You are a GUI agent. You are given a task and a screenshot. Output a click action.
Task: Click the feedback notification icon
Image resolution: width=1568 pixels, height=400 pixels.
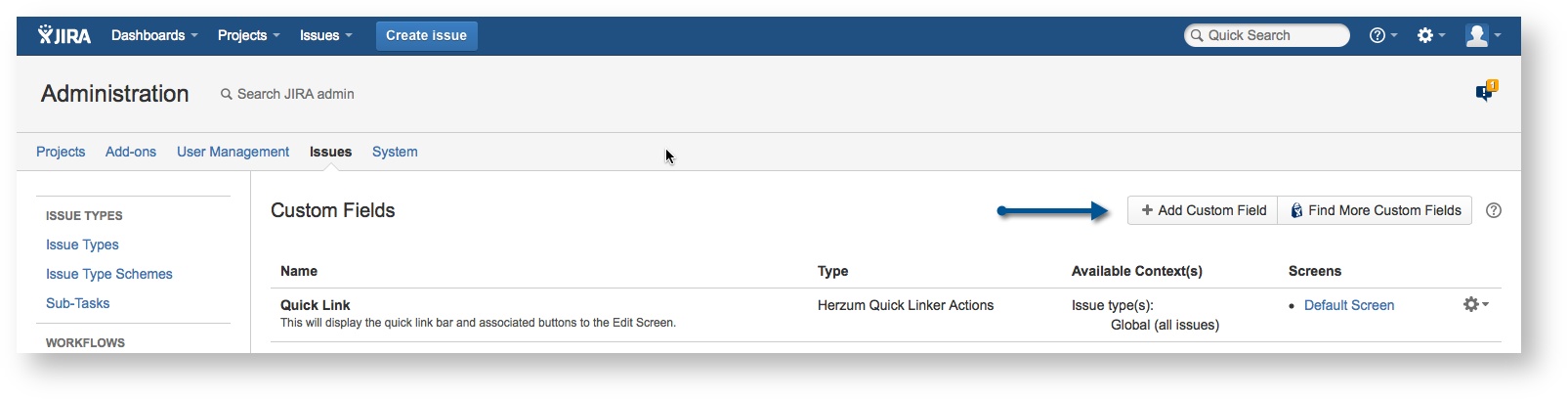[x=1485, y=91]
